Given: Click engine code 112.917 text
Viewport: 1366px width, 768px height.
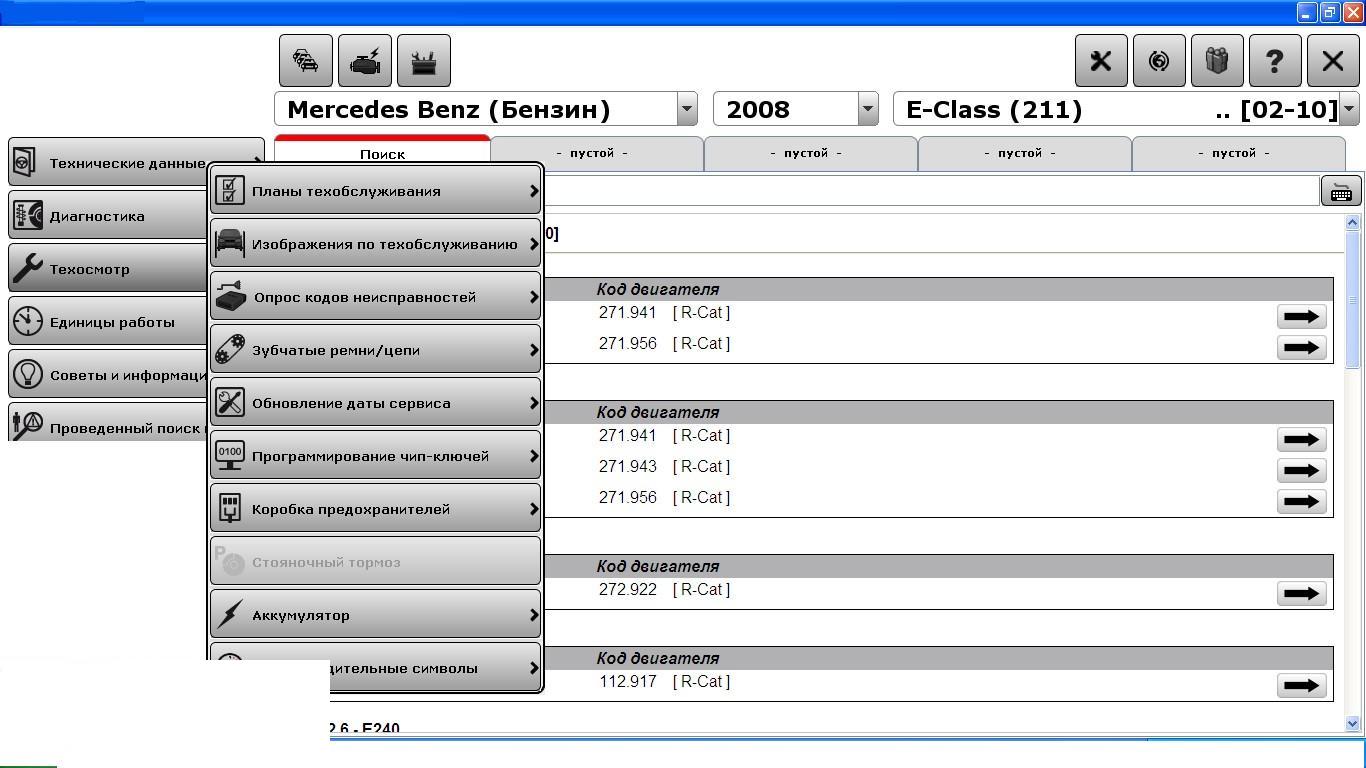Looking at the screenshot, I should coord(628,681).
